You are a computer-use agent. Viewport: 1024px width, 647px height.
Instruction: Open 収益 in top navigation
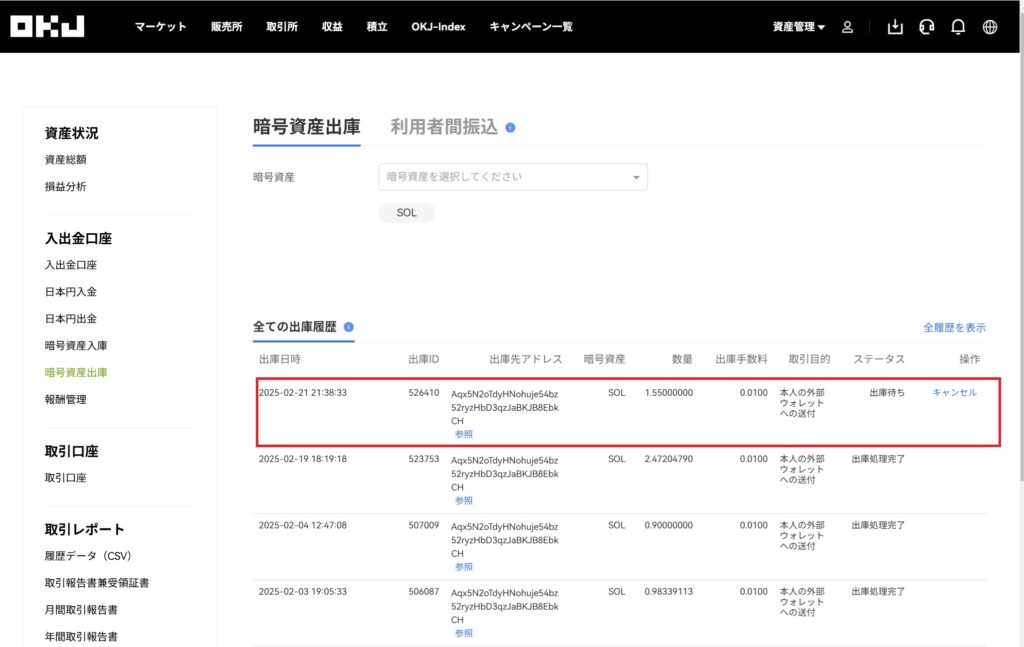click(332, 27)
